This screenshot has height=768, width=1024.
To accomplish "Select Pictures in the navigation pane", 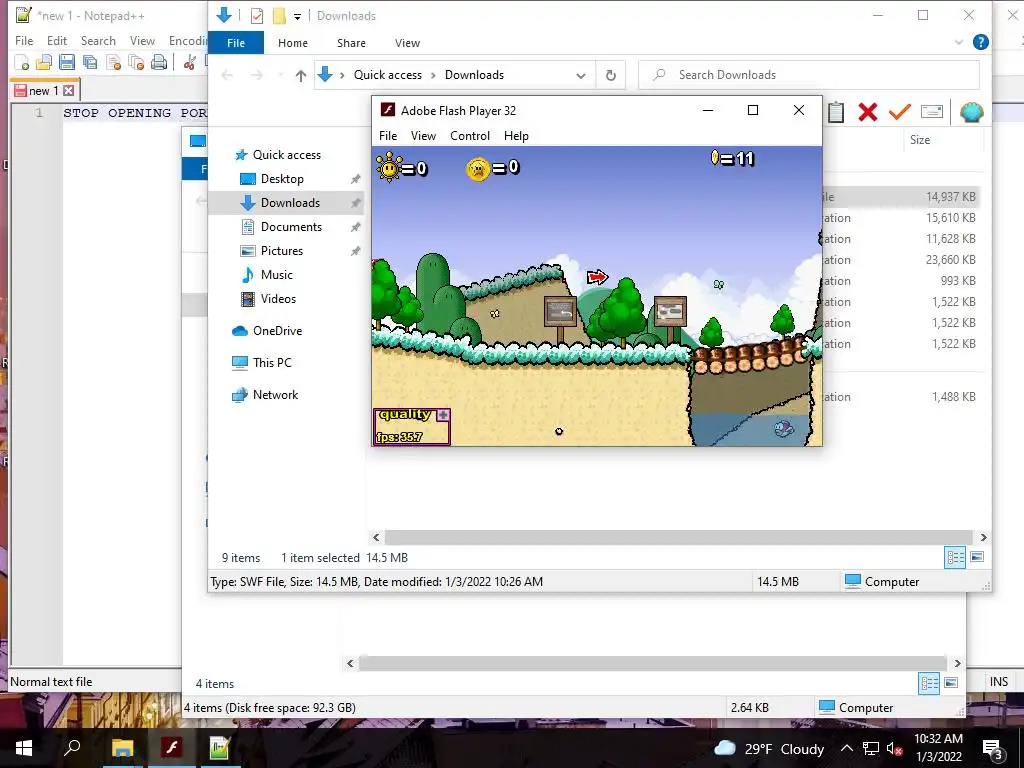I will 281,251.
